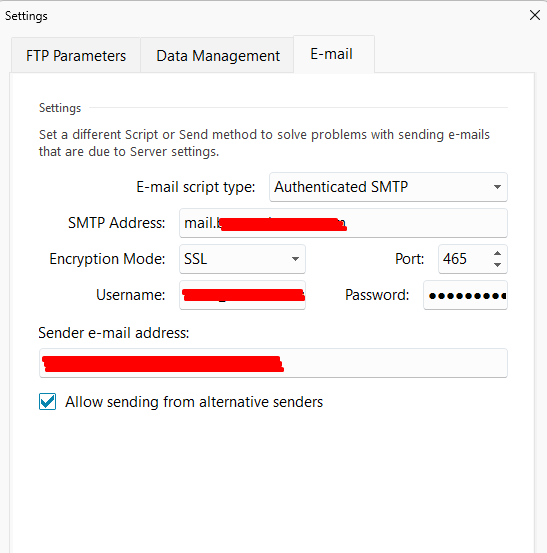The width and height of the screenshot is (547, 553).
Task: Click the Encryption Mode label text
Action: click(x=107, y=259)
